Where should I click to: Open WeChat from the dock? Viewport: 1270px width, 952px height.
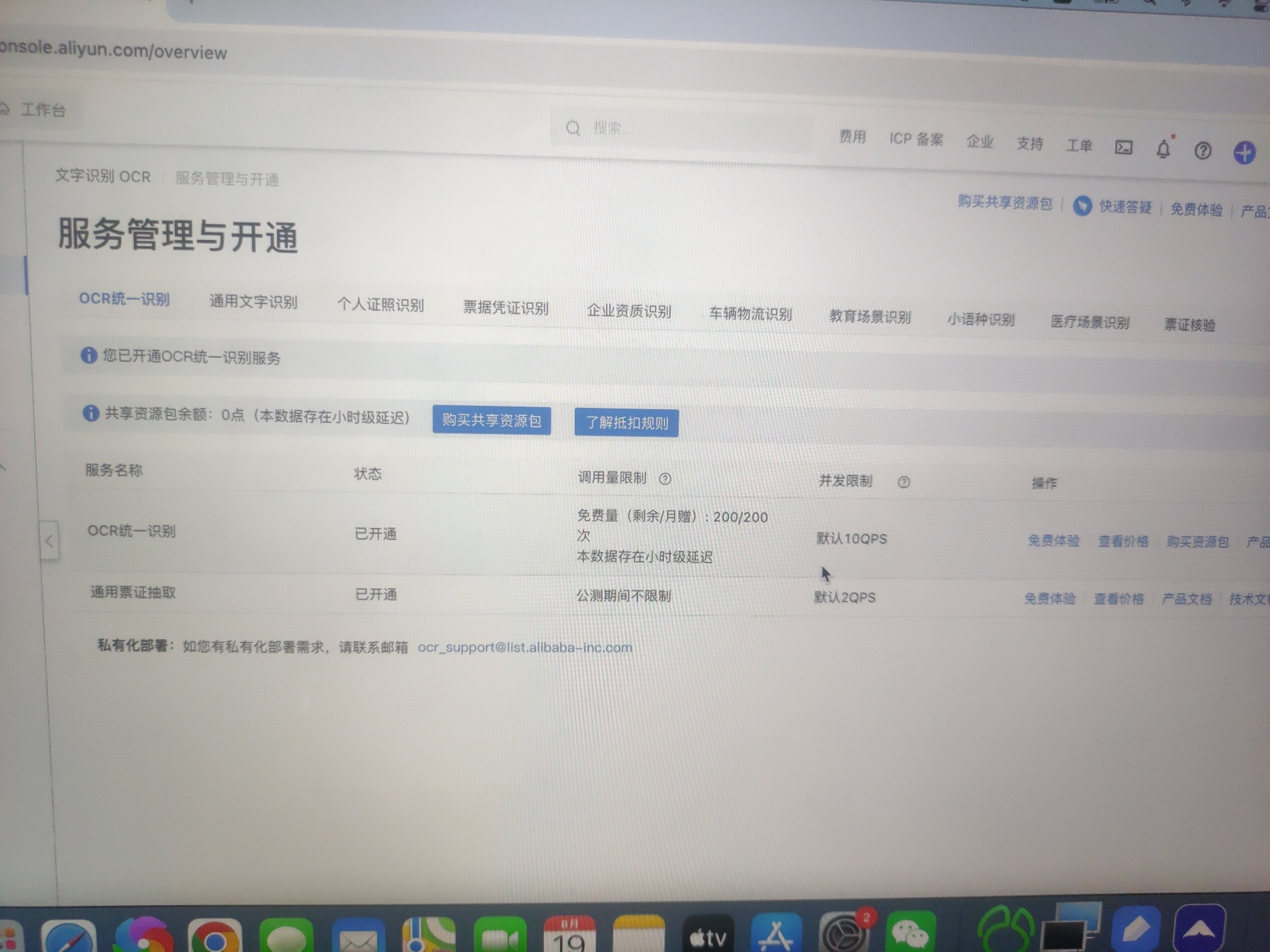(911, 932)
